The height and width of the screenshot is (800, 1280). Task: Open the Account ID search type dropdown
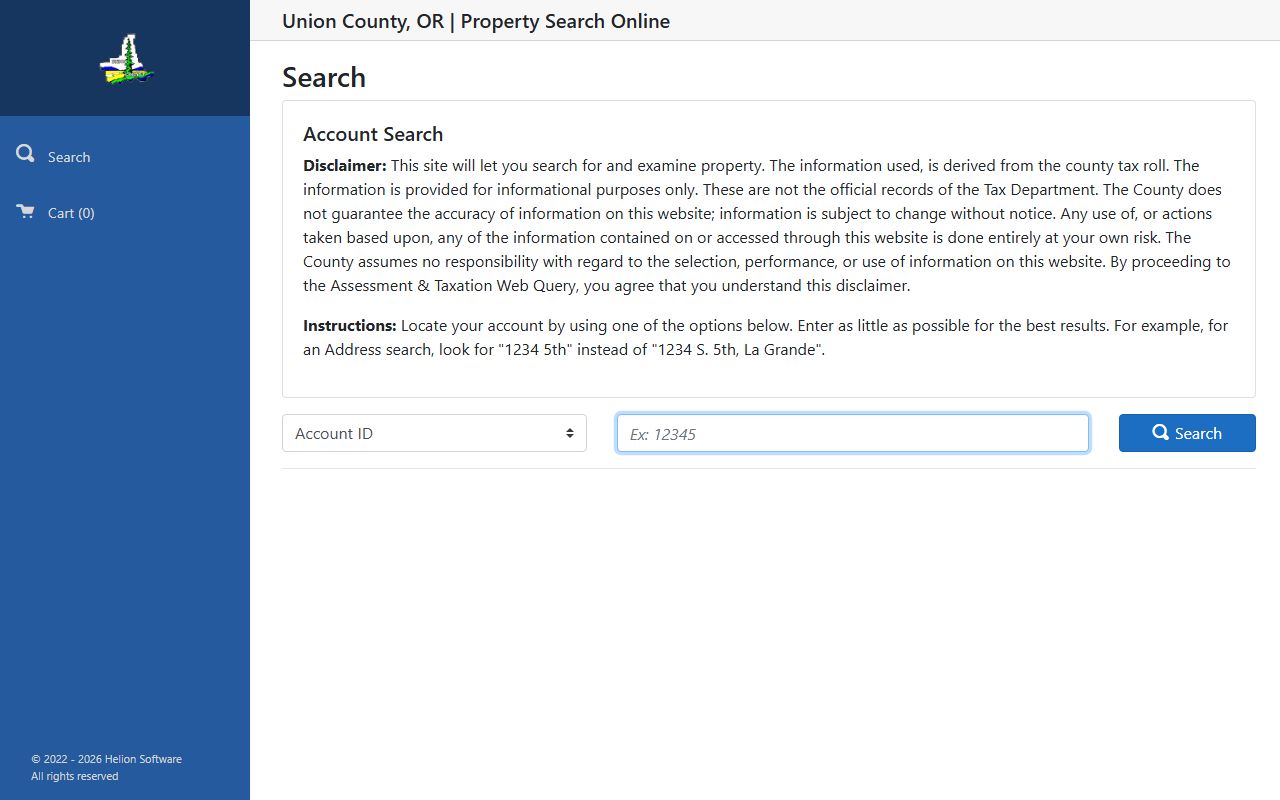[434, 433]
